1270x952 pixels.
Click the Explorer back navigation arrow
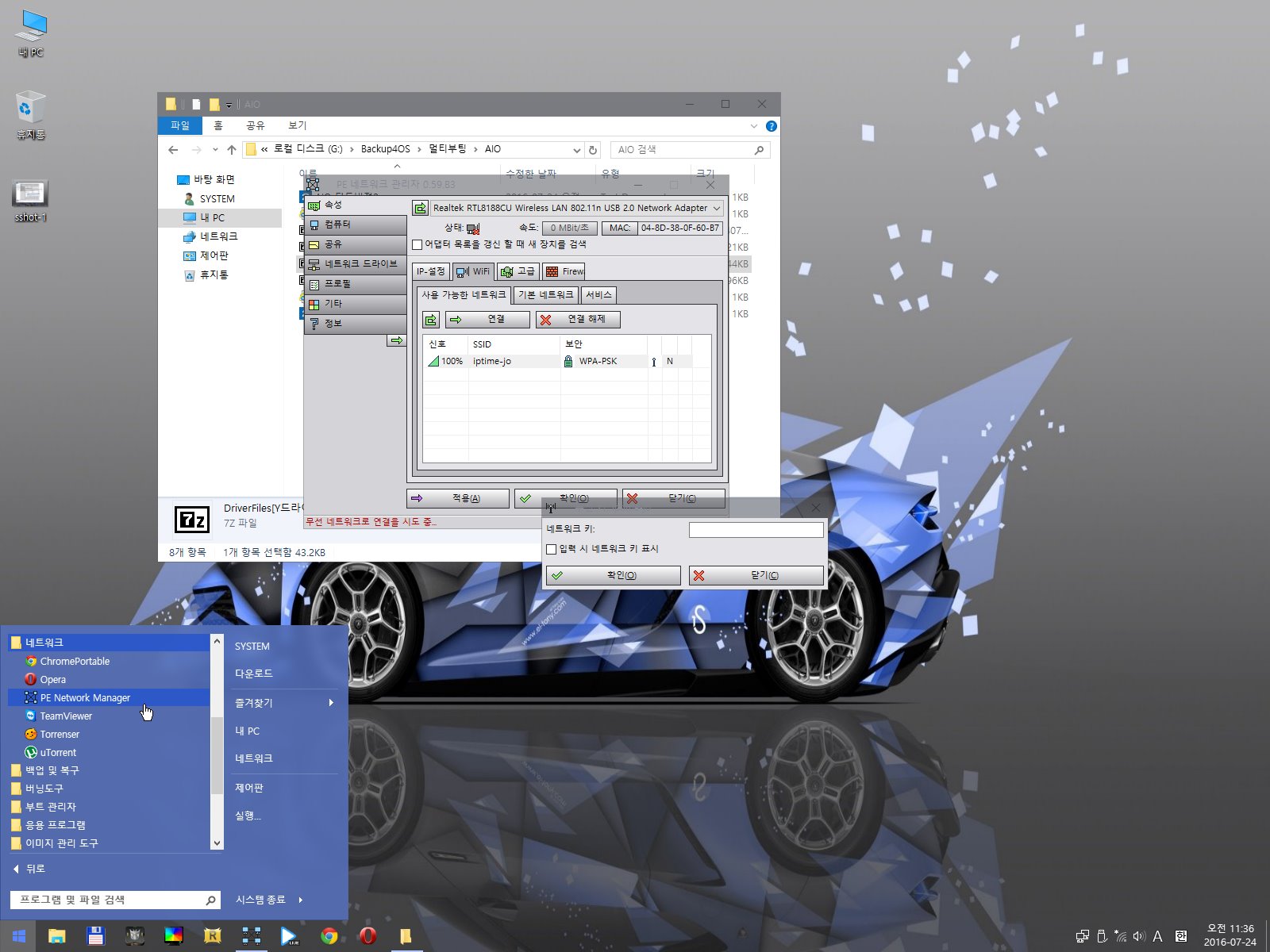tap(173, 149)
